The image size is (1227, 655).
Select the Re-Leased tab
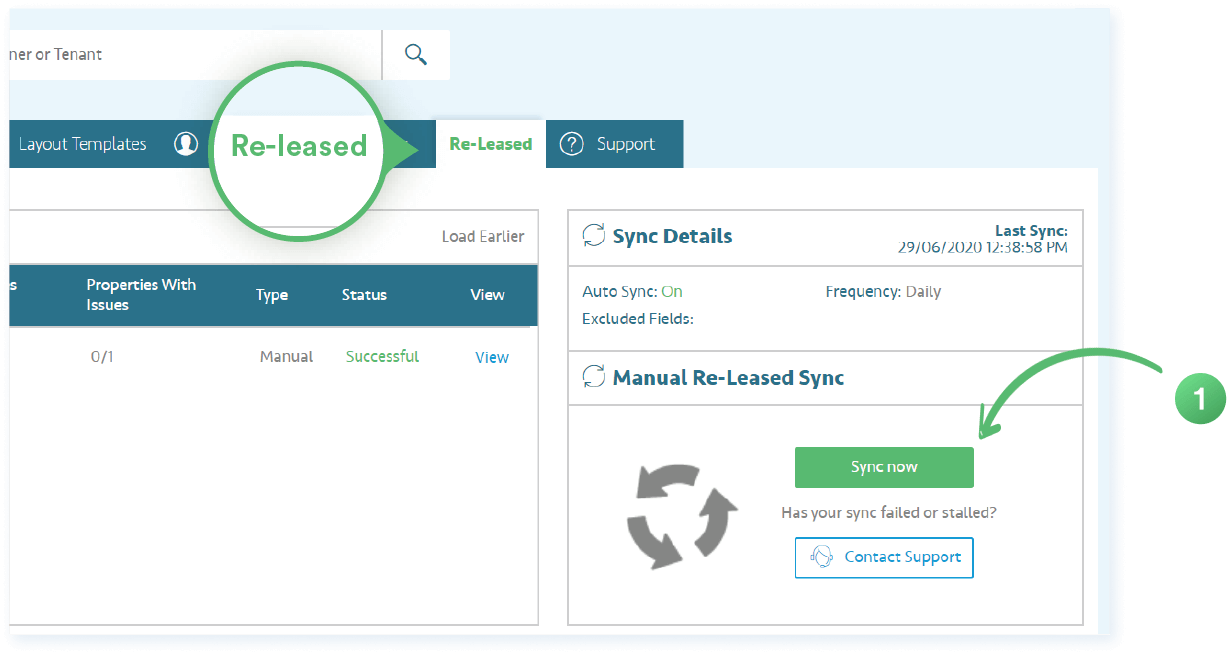pos(490,144)
